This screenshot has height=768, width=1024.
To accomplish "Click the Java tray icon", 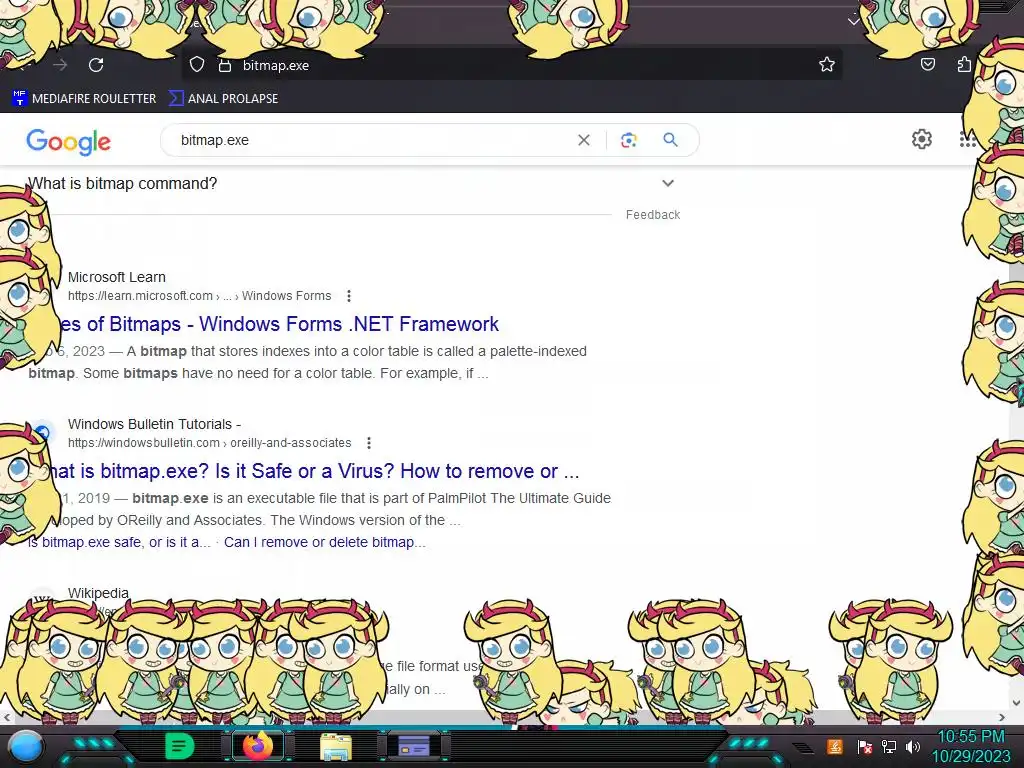I will [834, 746].
